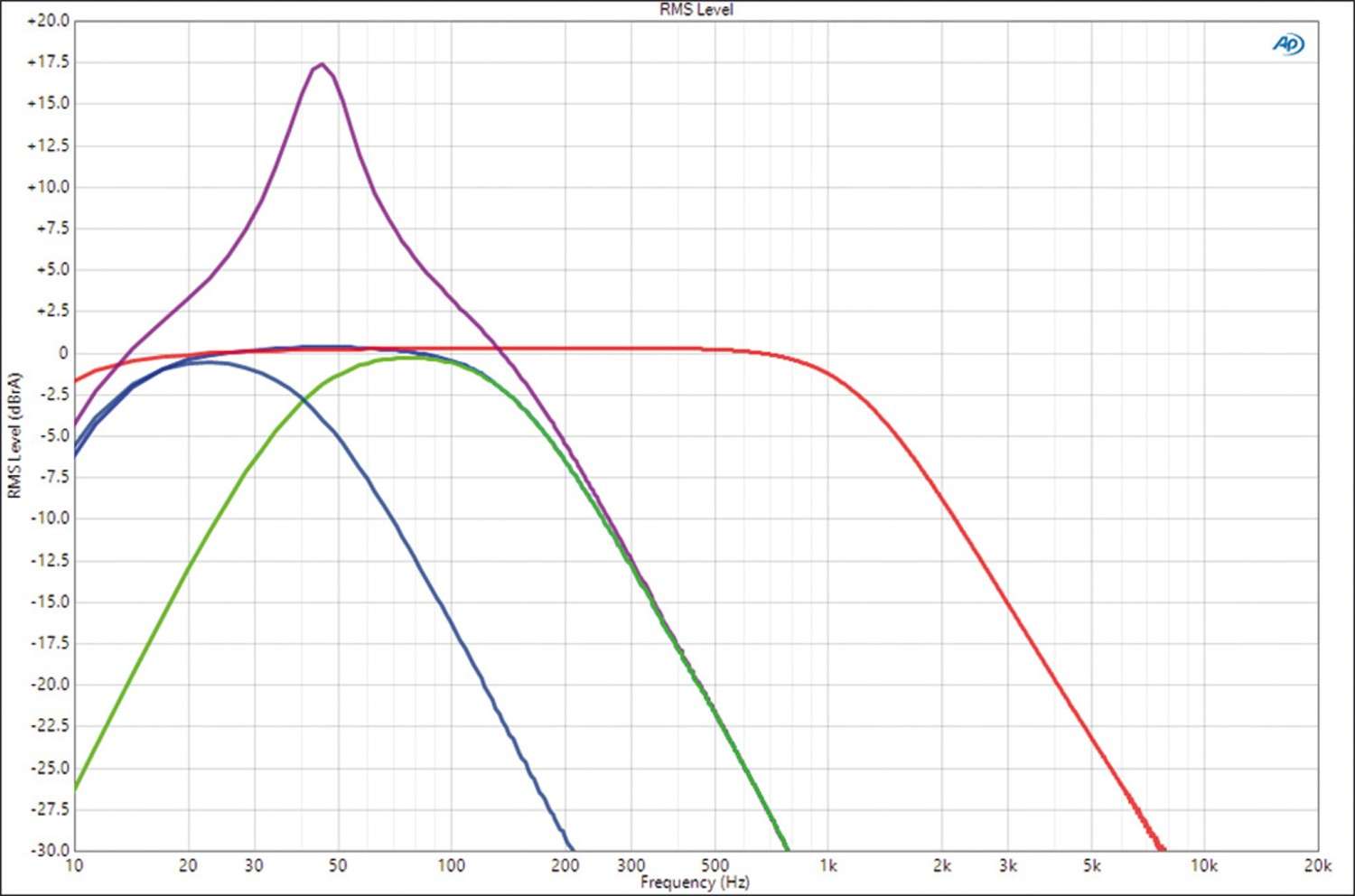Click the -20.0 y-axis tick label

point(51,684)
